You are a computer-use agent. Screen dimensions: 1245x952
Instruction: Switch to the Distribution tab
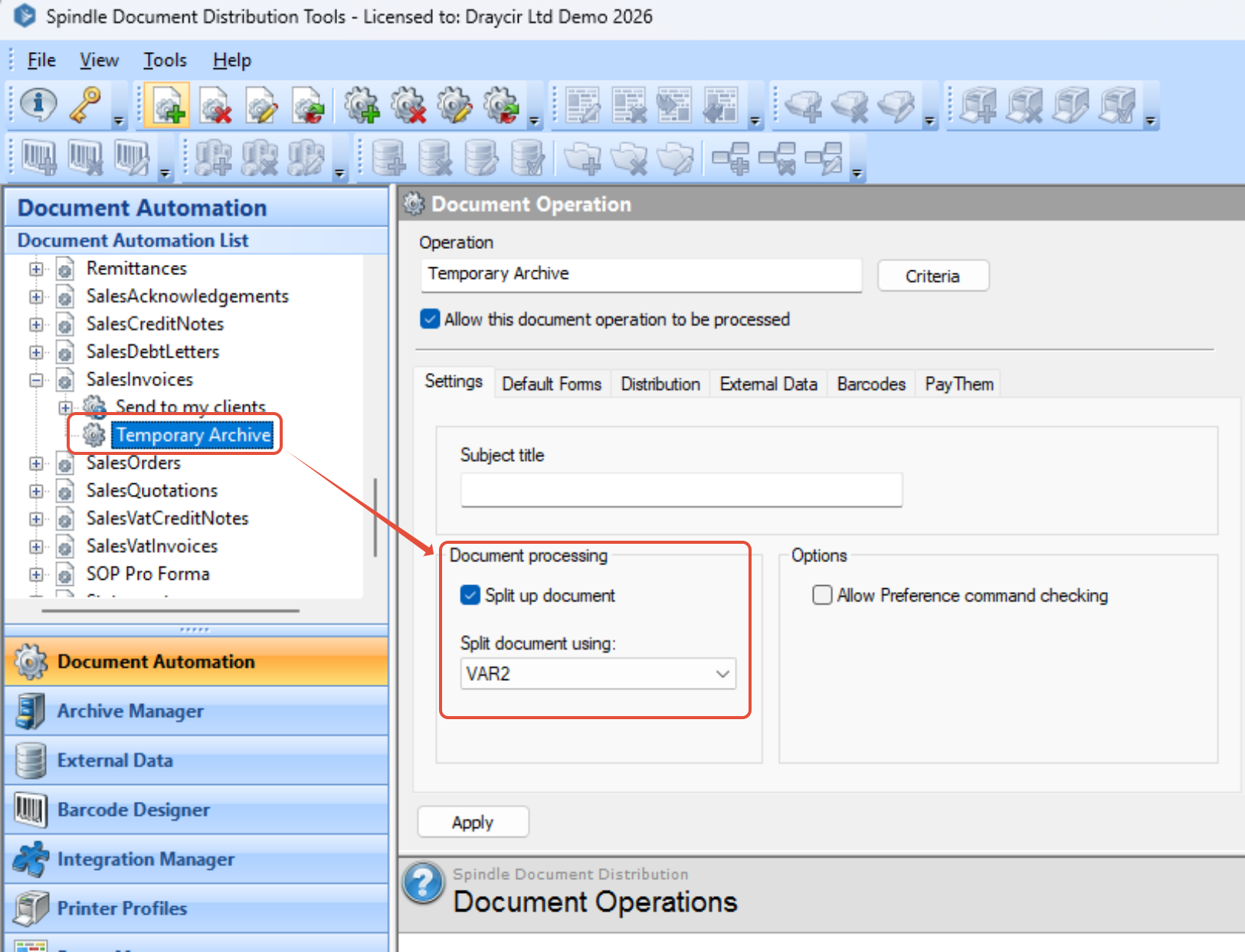click(x=660, y=384)
